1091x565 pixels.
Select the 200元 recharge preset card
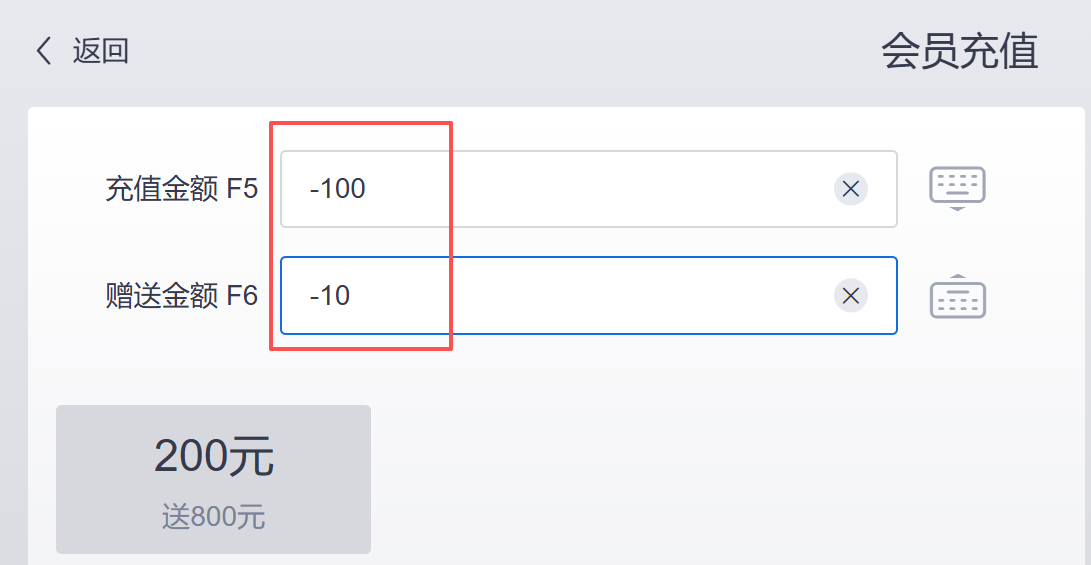pos(213,479)
